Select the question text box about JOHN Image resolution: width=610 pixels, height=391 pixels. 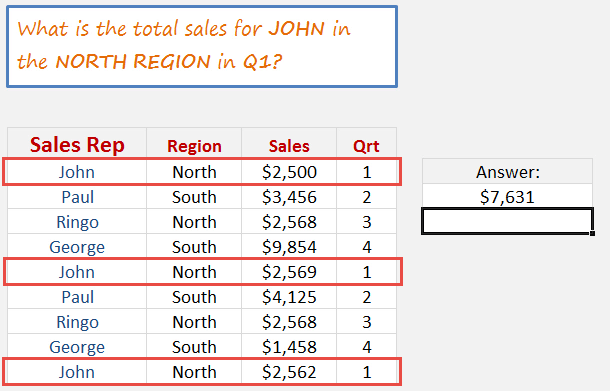202,46
